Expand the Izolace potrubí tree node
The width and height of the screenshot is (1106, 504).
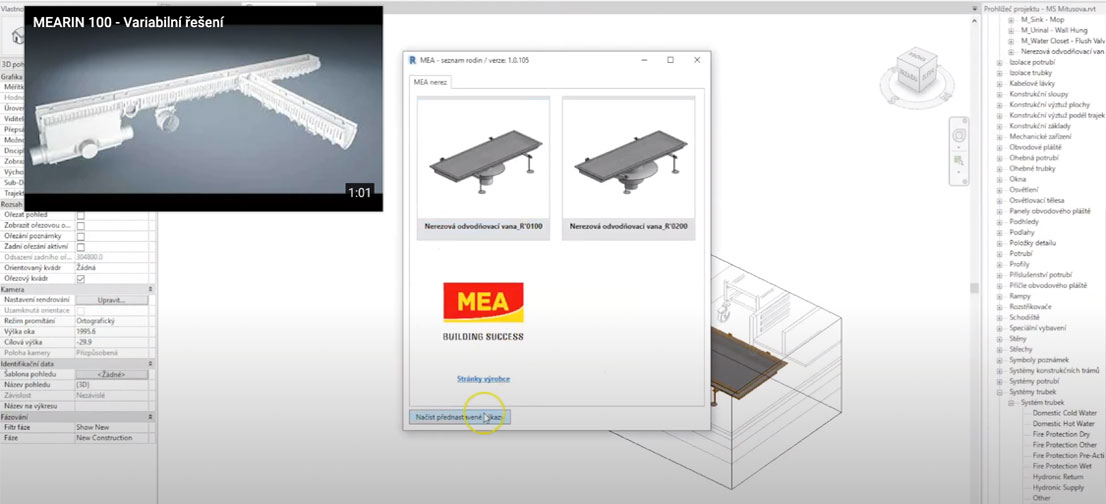999,62
